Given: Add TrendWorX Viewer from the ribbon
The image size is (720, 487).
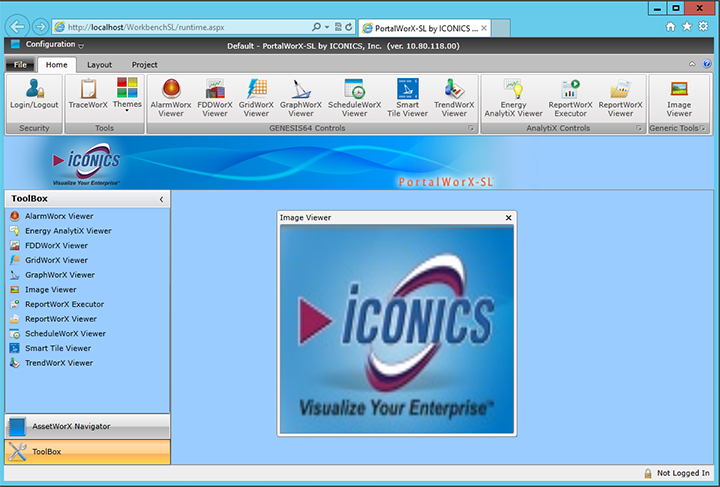Looking at the screenshot, I should point(454,98).
